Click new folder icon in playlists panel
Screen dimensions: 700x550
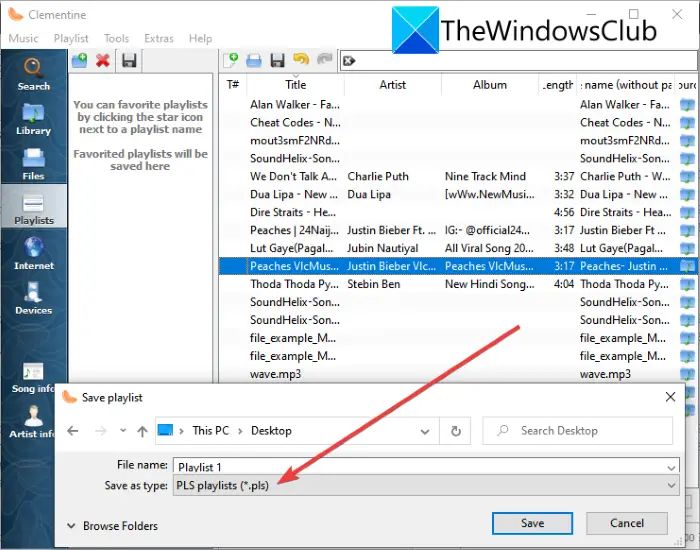(x=79, y=60)
